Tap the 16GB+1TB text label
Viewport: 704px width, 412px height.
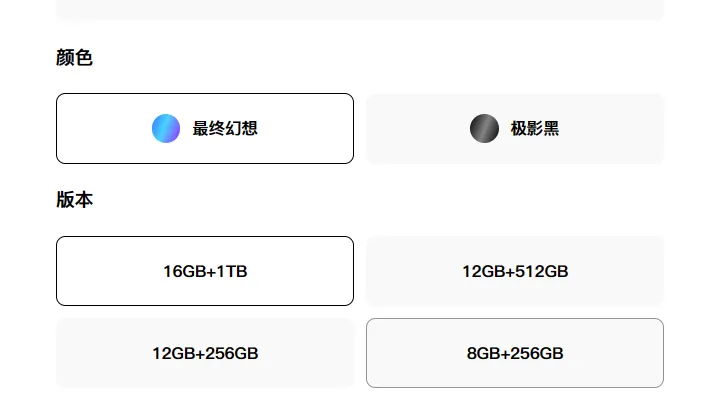point(205,271)
